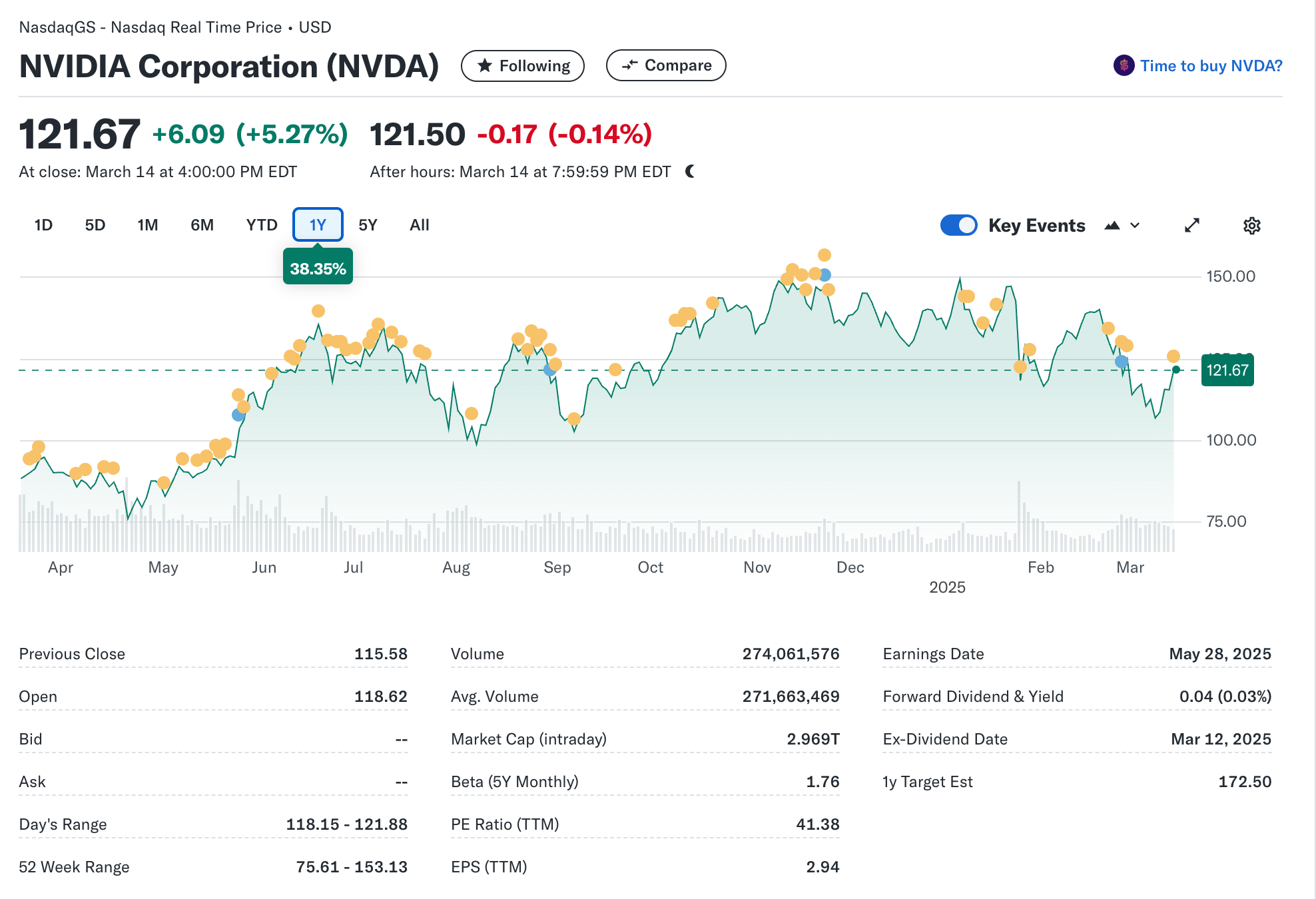Viewport: 1316px width, 899px height.
Task: Switch to All time range
Action: (419, 225)
